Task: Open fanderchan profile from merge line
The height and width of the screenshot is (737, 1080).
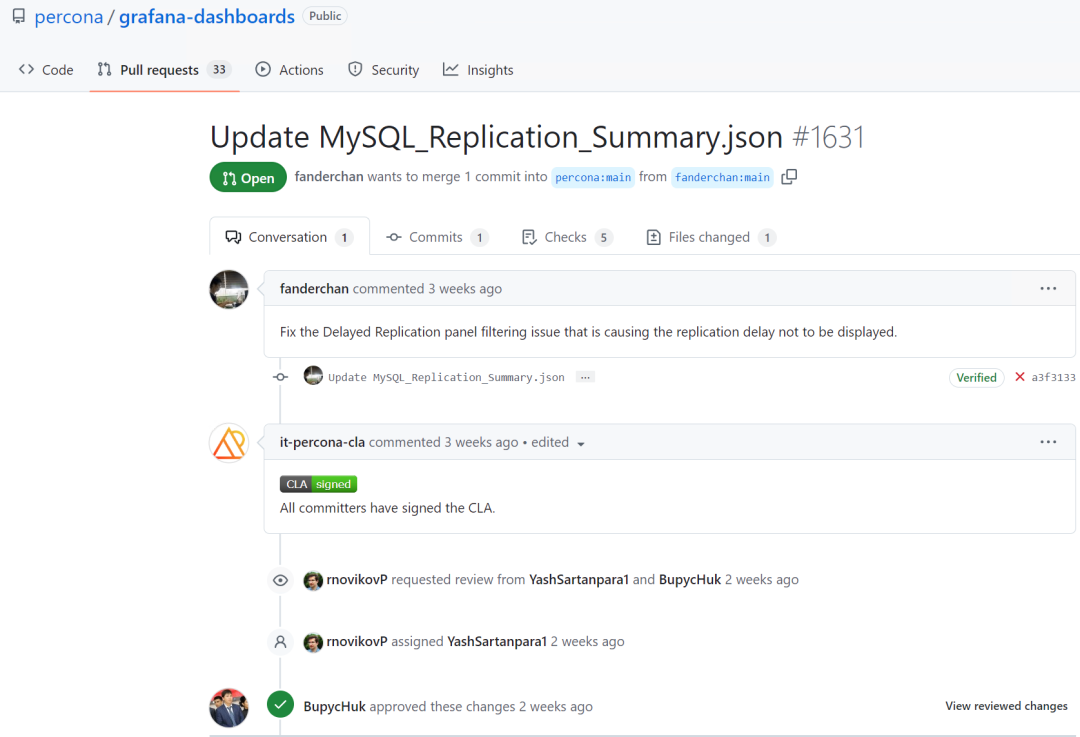Action: click(329, 176)
